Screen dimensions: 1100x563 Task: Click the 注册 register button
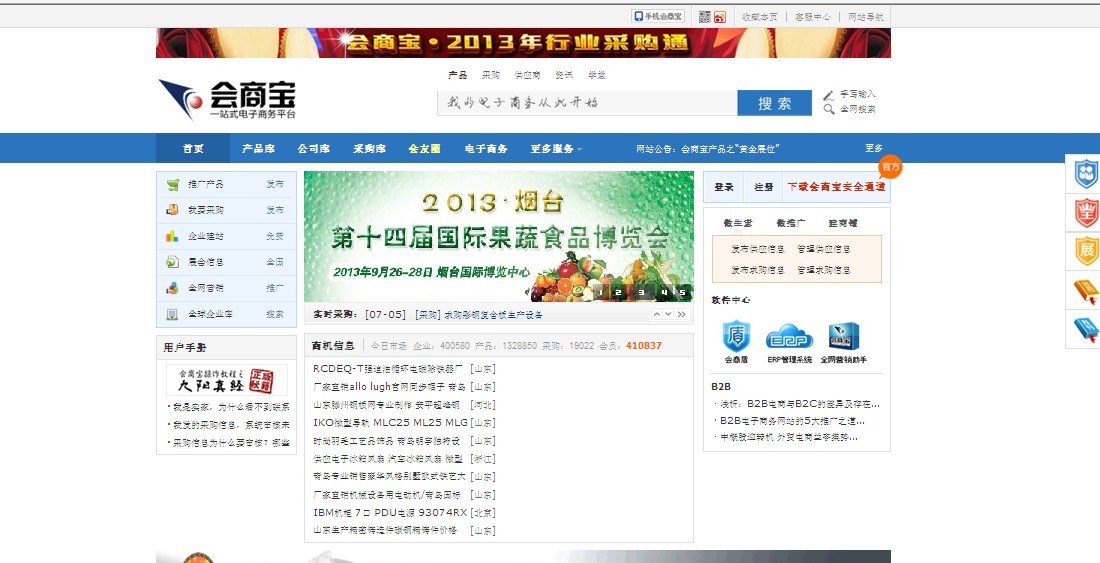pos(764,187)
